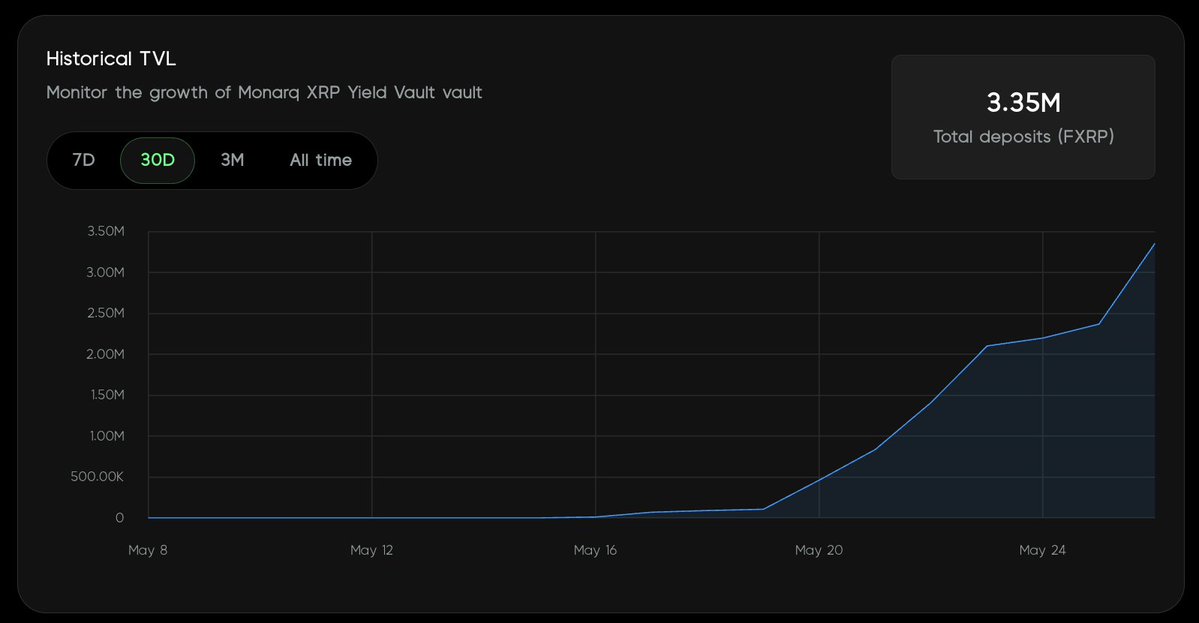Click the 1.00M y-axis label
This screenshot has height=623, width=1199.
pos(106,436)
